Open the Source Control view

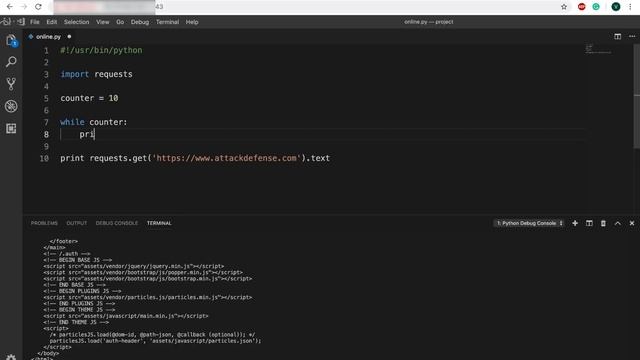click(x=11, y=84)
